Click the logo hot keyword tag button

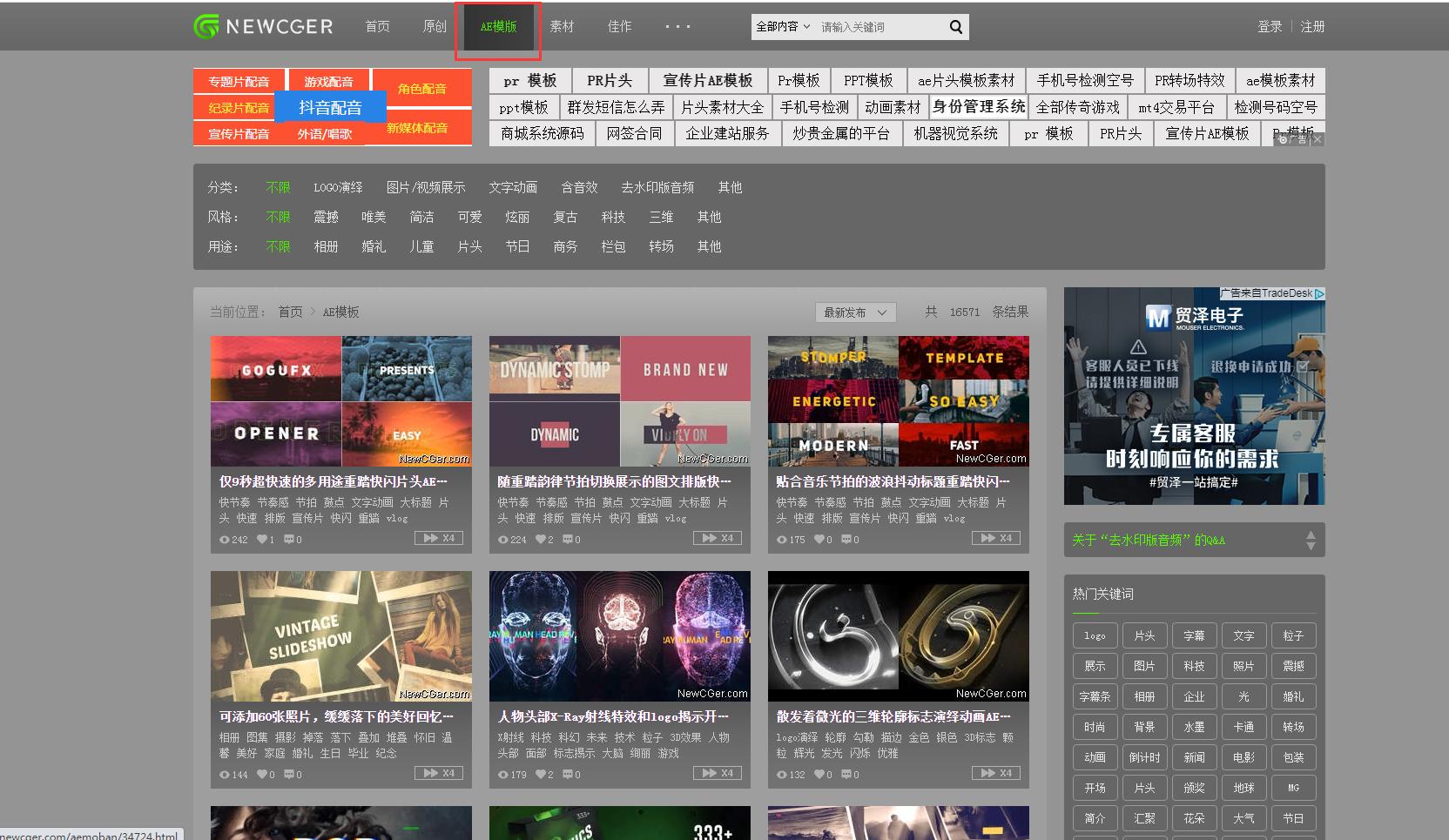1095,635
